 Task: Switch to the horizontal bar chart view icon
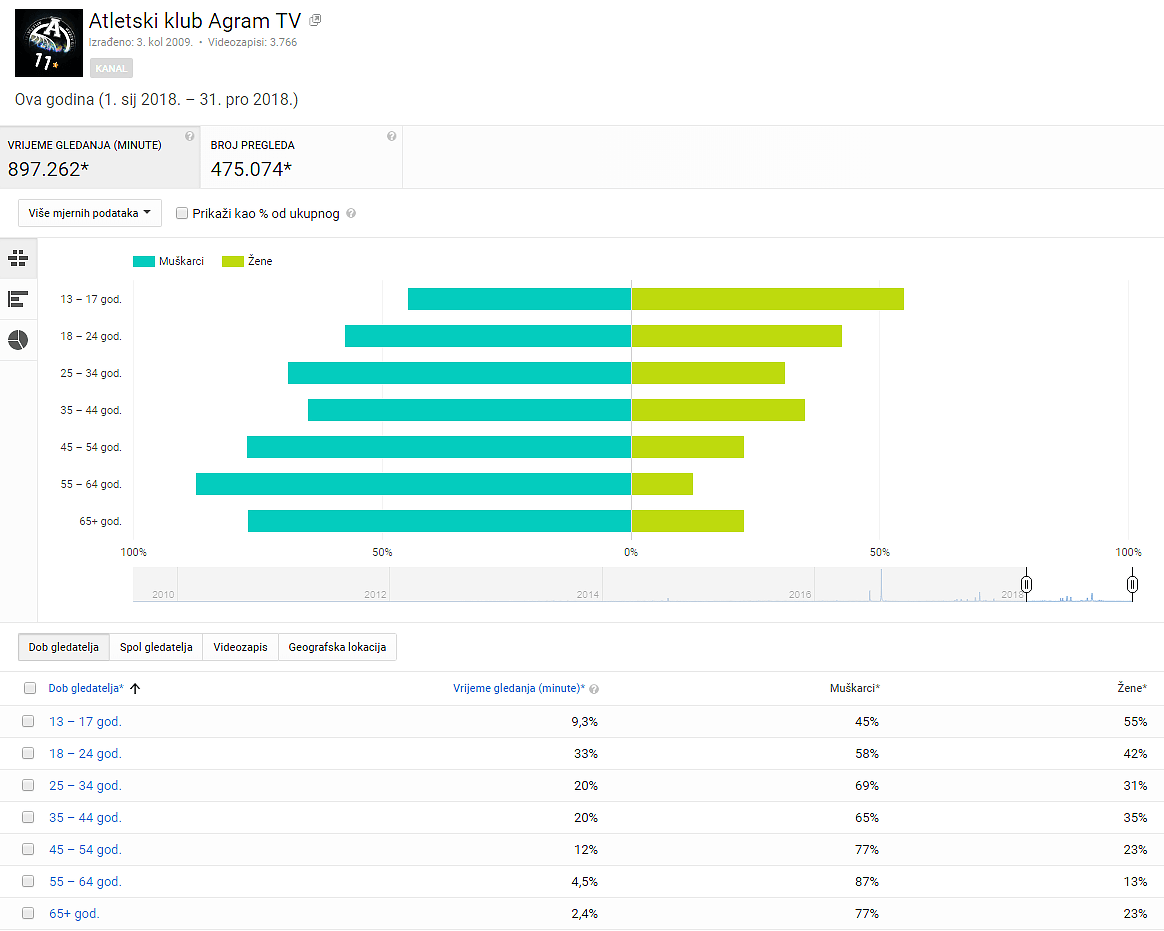[x=18, y=299]
